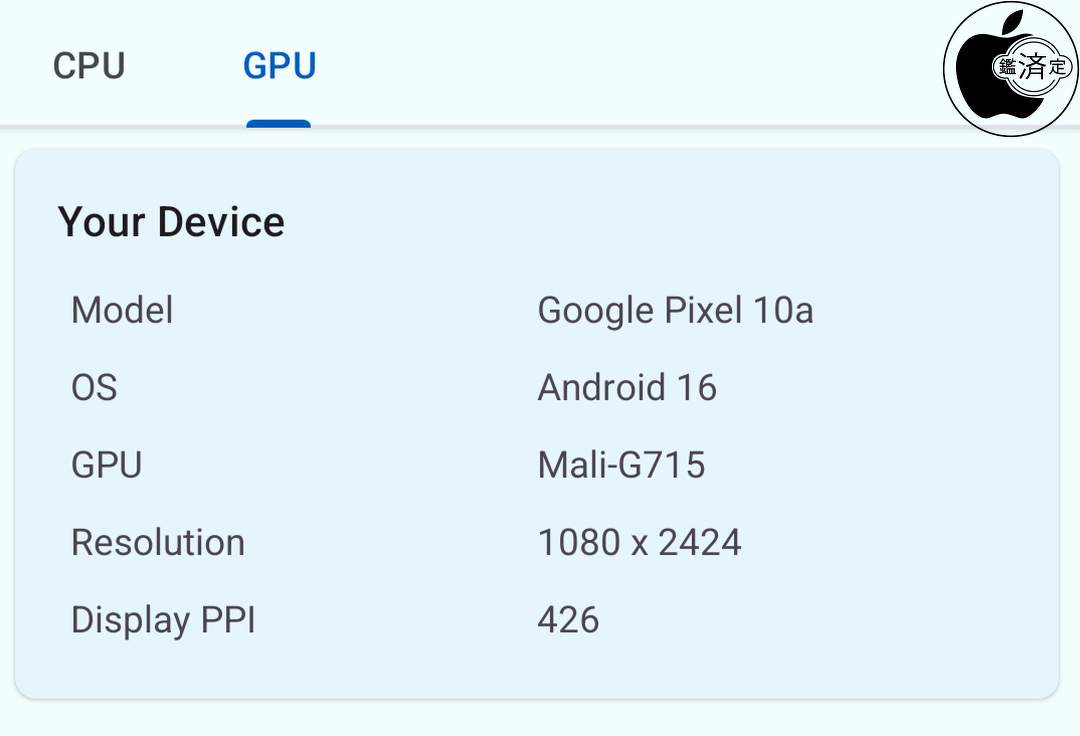Click the blue underline indicator beneath GPU tab
The height and width of the screenshot is (736, 1080).
[x=279, y=123]
